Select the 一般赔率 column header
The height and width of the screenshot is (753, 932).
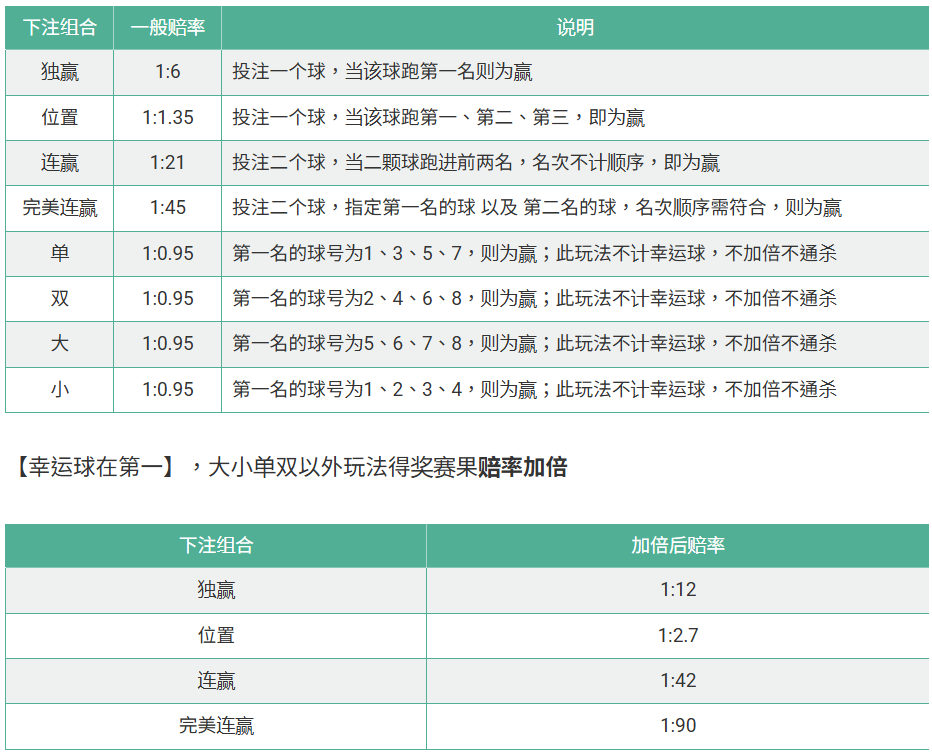pos(168,27)
